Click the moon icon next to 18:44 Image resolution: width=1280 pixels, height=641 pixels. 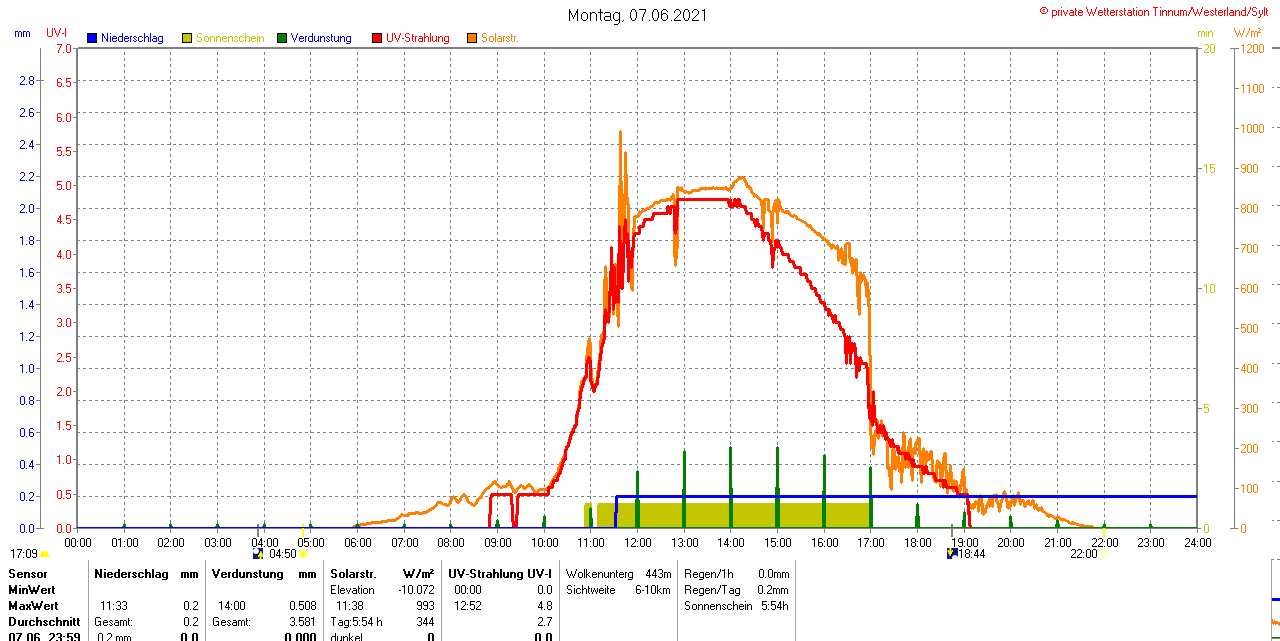click(x=952, y=553)
